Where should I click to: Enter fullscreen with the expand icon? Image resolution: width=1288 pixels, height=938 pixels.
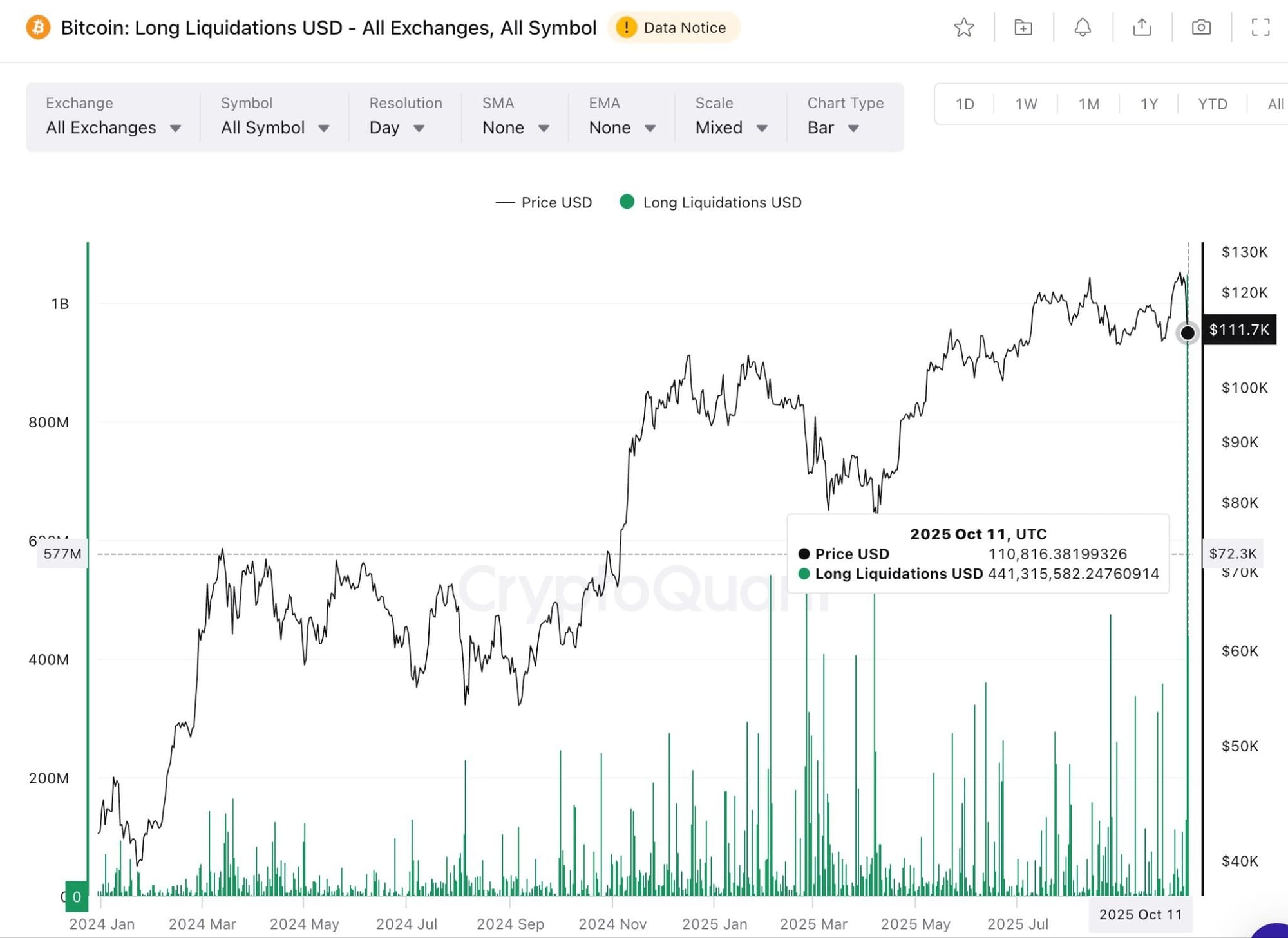[1260, 28]
